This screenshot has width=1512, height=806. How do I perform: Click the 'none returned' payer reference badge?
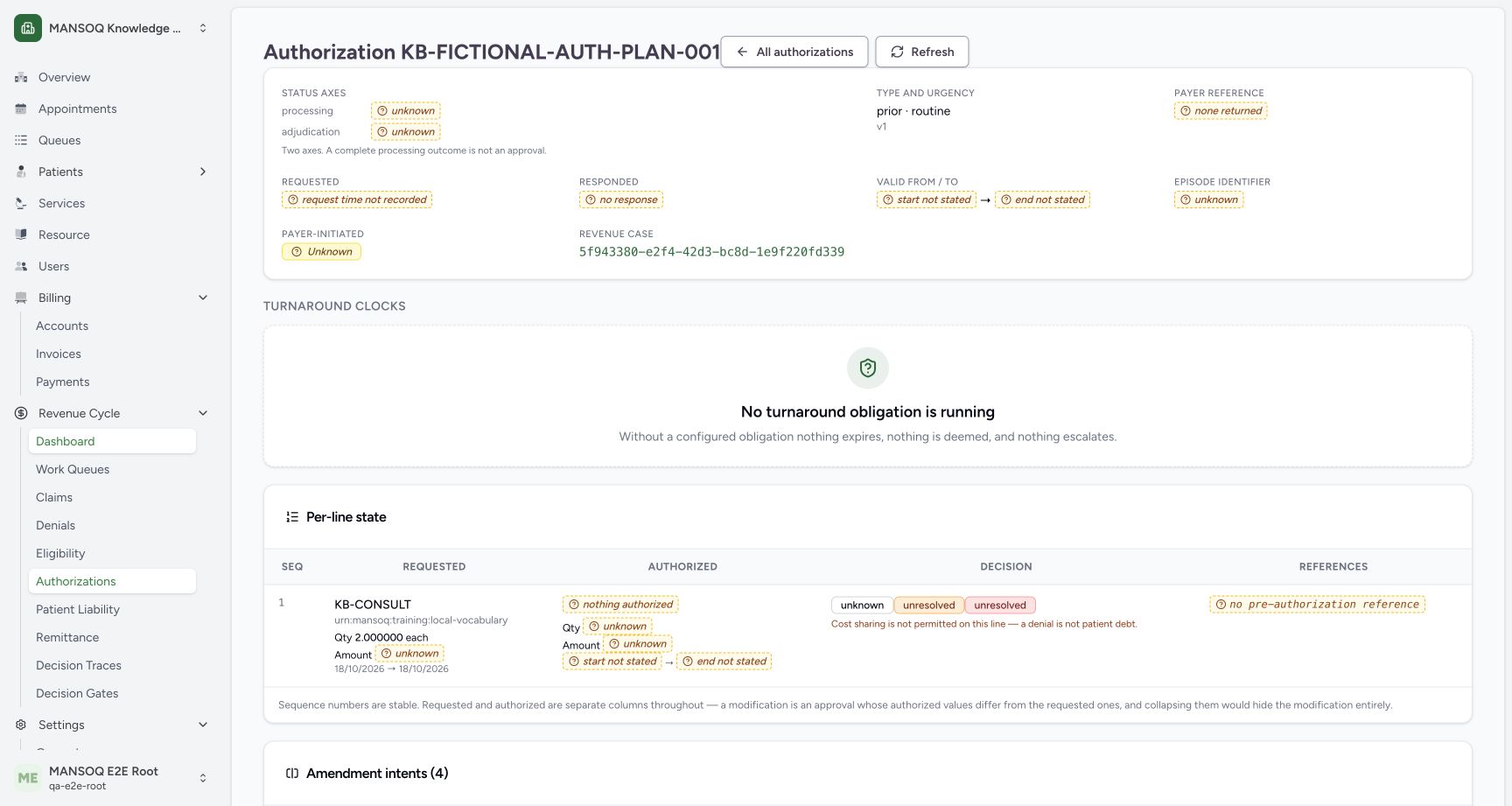click(x=1221, y=111)
